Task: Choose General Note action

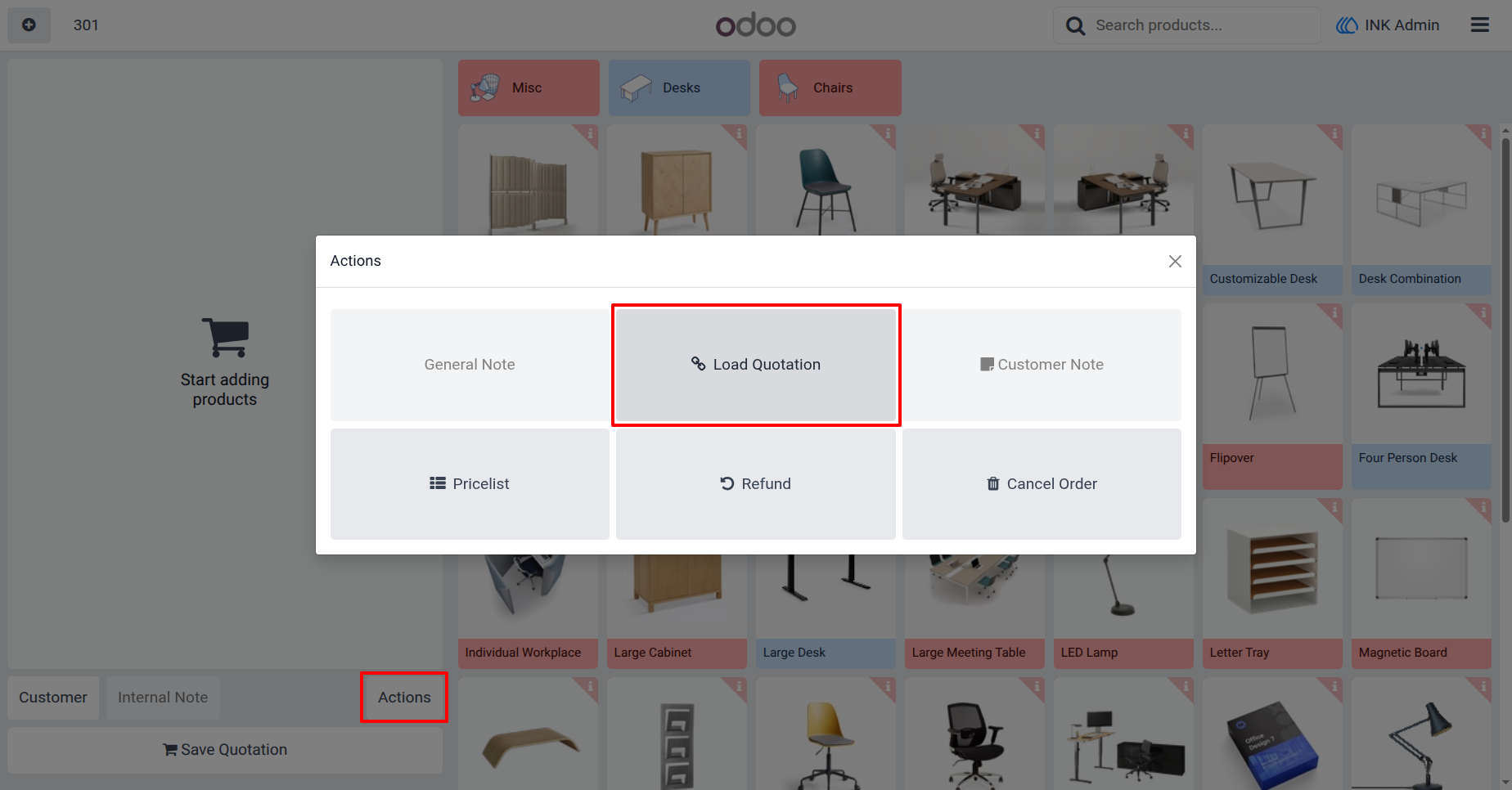Action: coord(470,365)
